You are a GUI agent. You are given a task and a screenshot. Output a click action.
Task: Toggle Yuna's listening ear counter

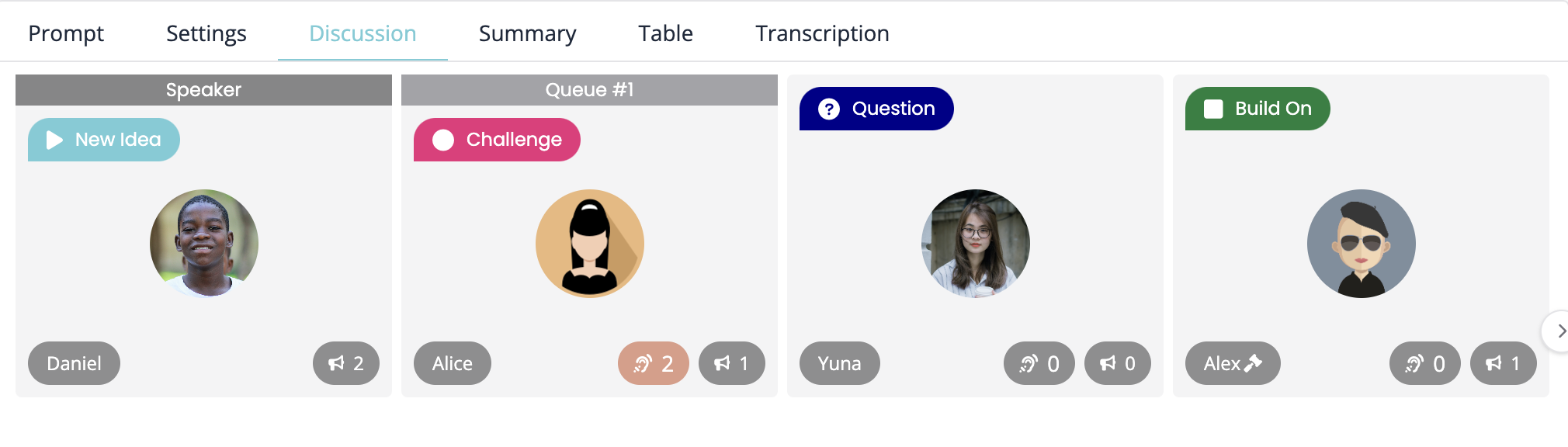pos(1039,363)
